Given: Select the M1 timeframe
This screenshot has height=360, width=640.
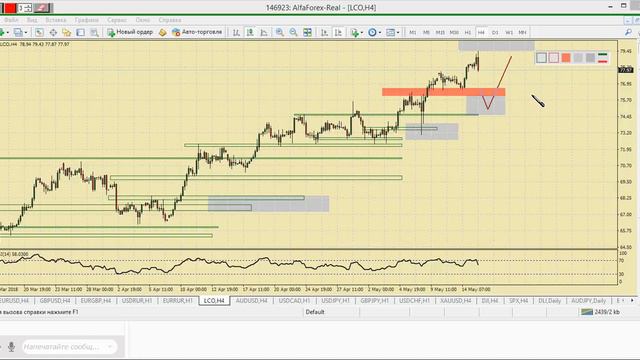Looking at the screenshot, I should point(413,32).
